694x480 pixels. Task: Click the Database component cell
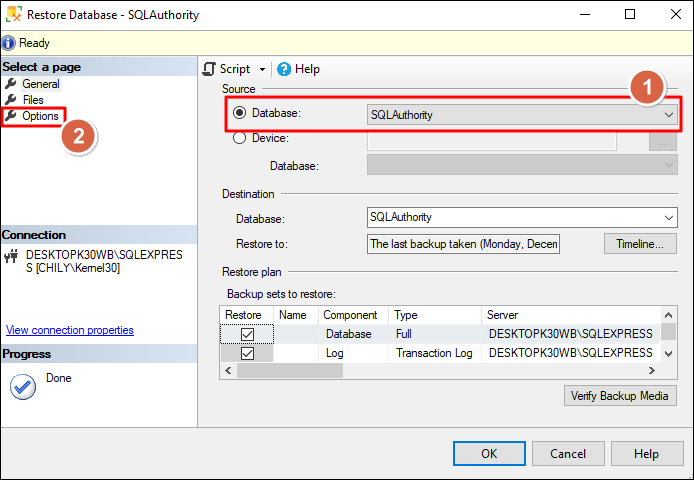click(353, 334)
